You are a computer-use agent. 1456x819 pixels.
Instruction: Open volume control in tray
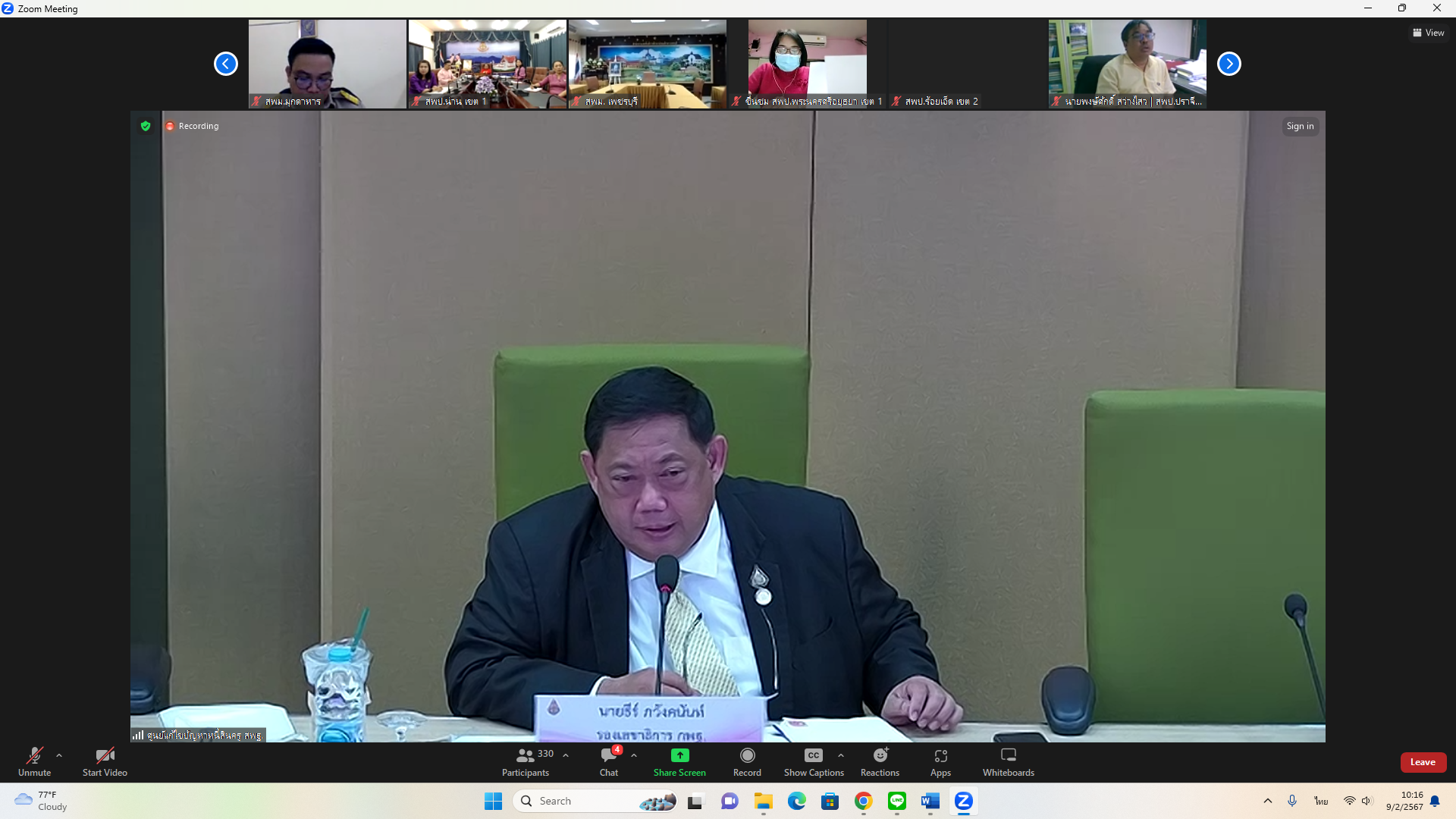pos(1367,801)
